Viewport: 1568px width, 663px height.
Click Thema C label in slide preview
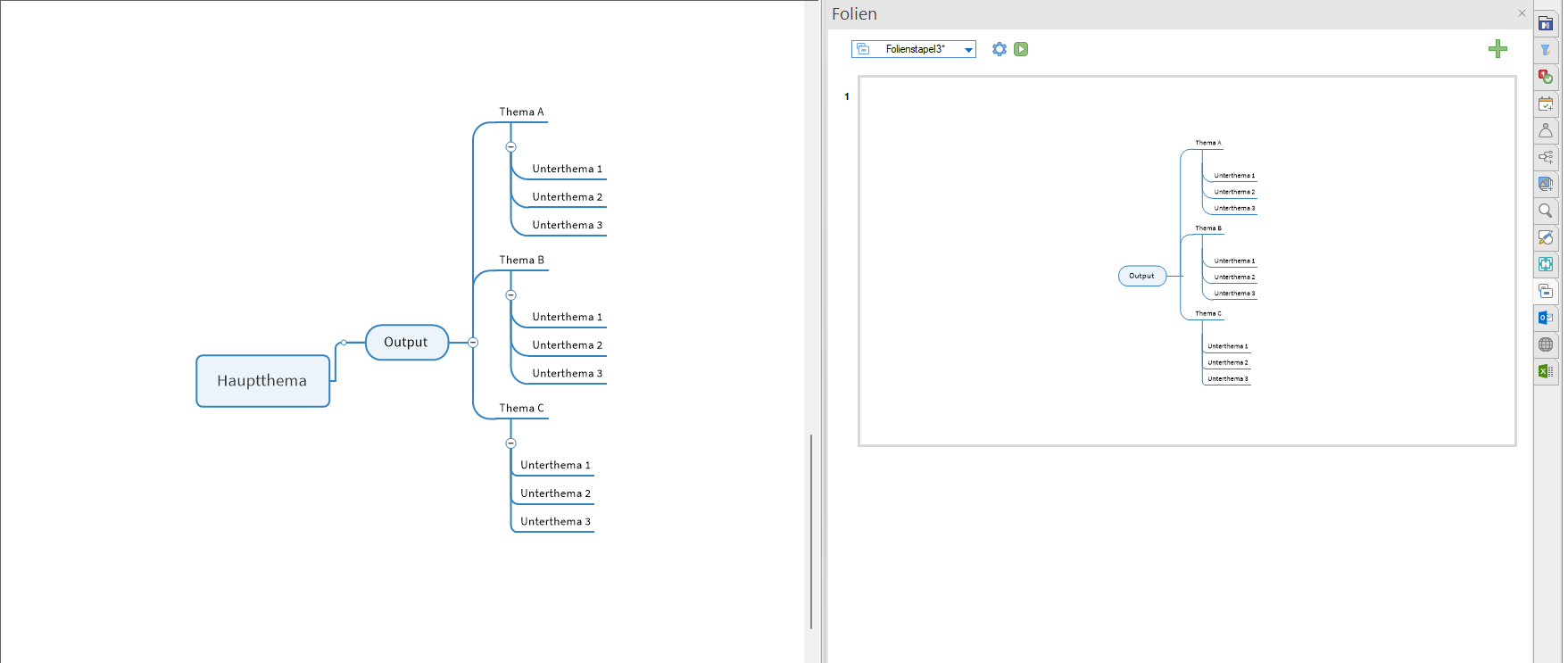[x=1208, y=313]
